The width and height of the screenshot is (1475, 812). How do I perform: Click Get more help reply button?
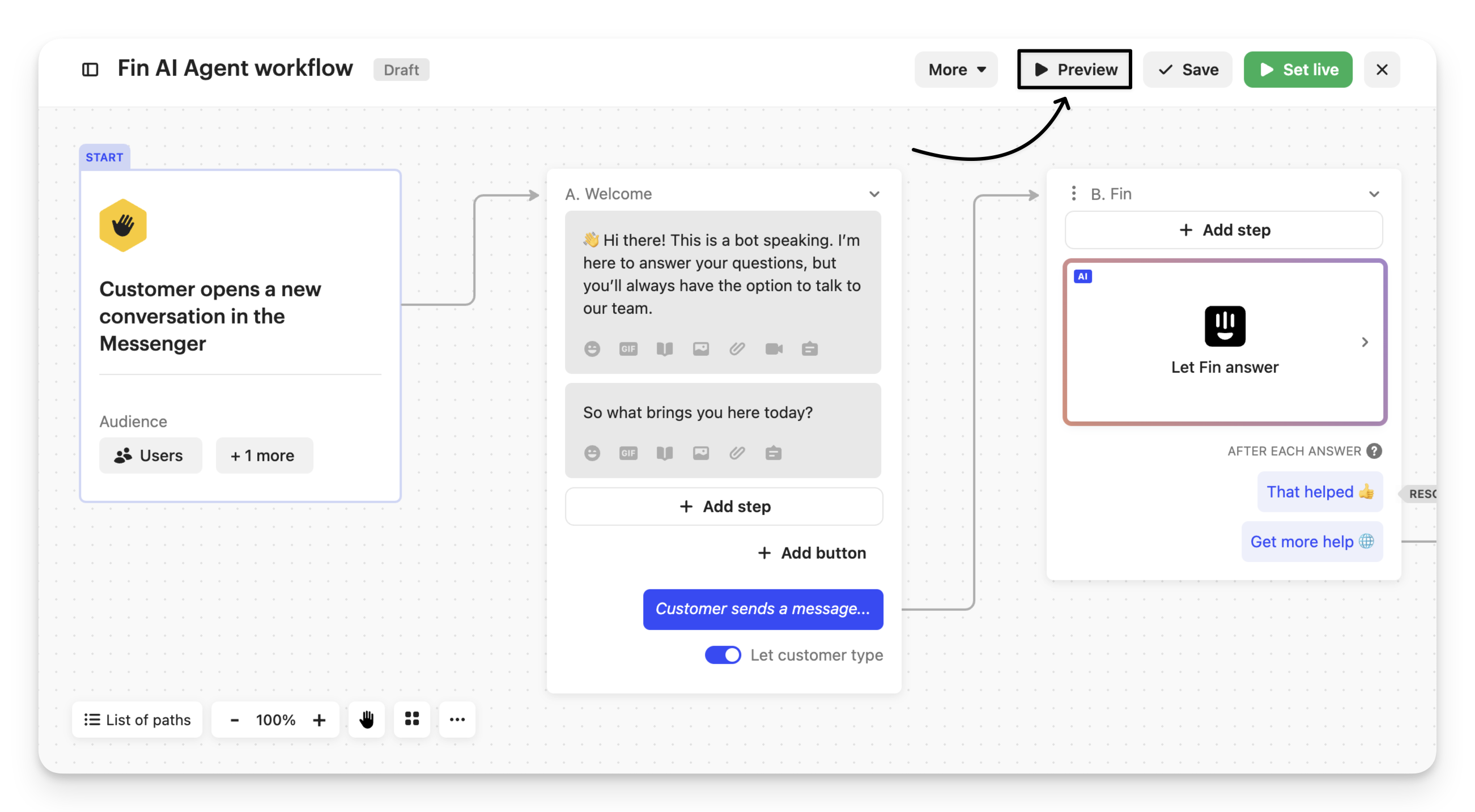point(1312,542)
